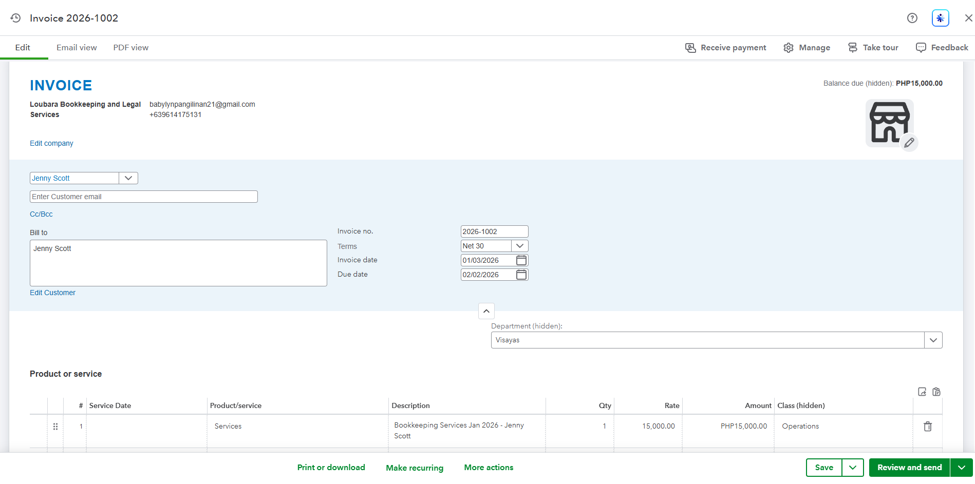Click Print or download

[x=331, y=467]
